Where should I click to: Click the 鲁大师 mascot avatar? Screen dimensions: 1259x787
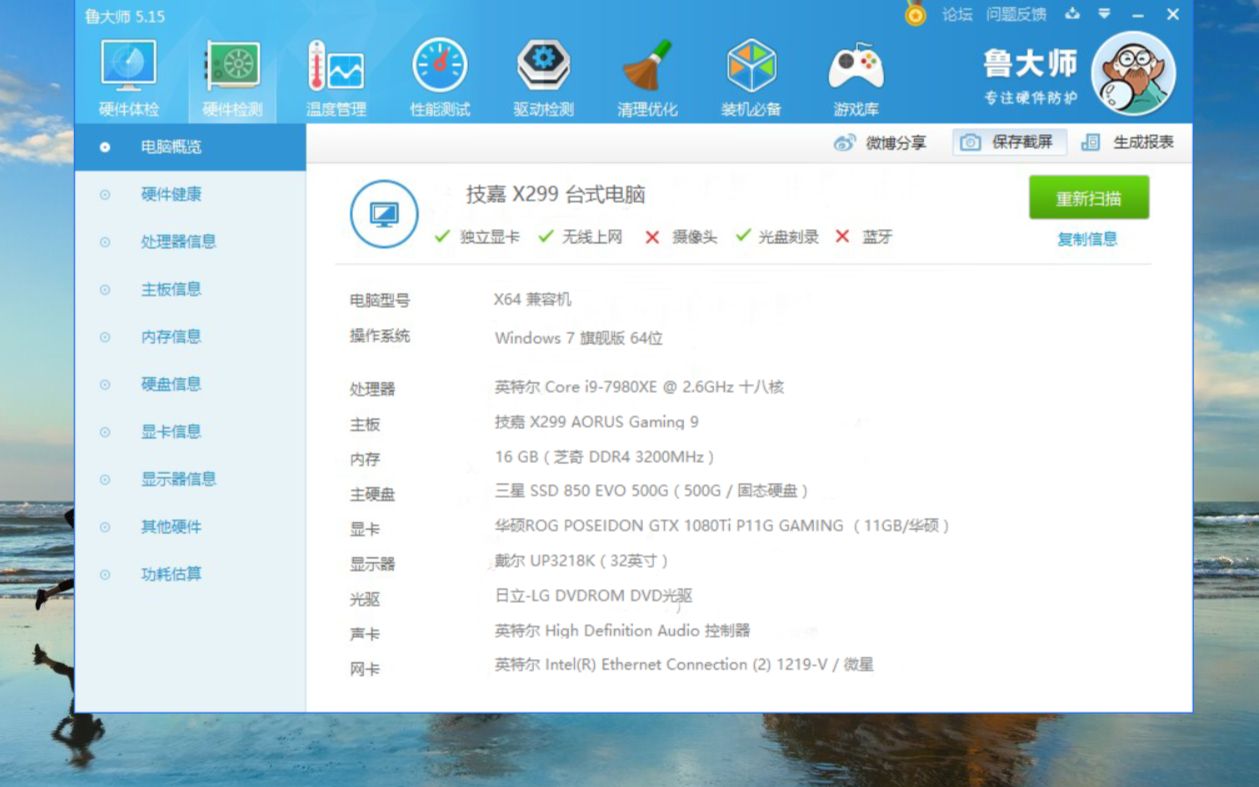1133,73
